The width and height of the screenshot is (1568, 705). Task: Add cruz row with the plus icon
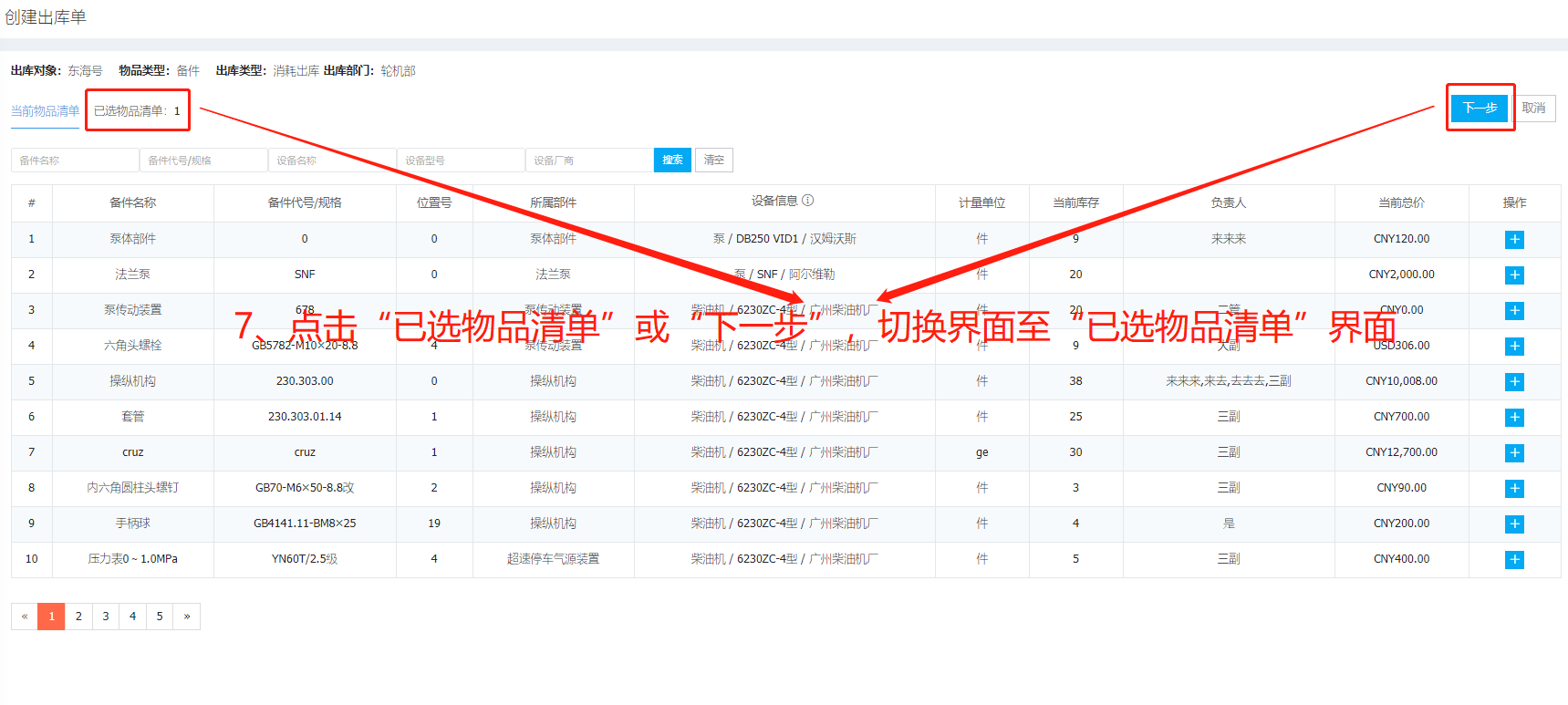click(x=1514, y=453)
